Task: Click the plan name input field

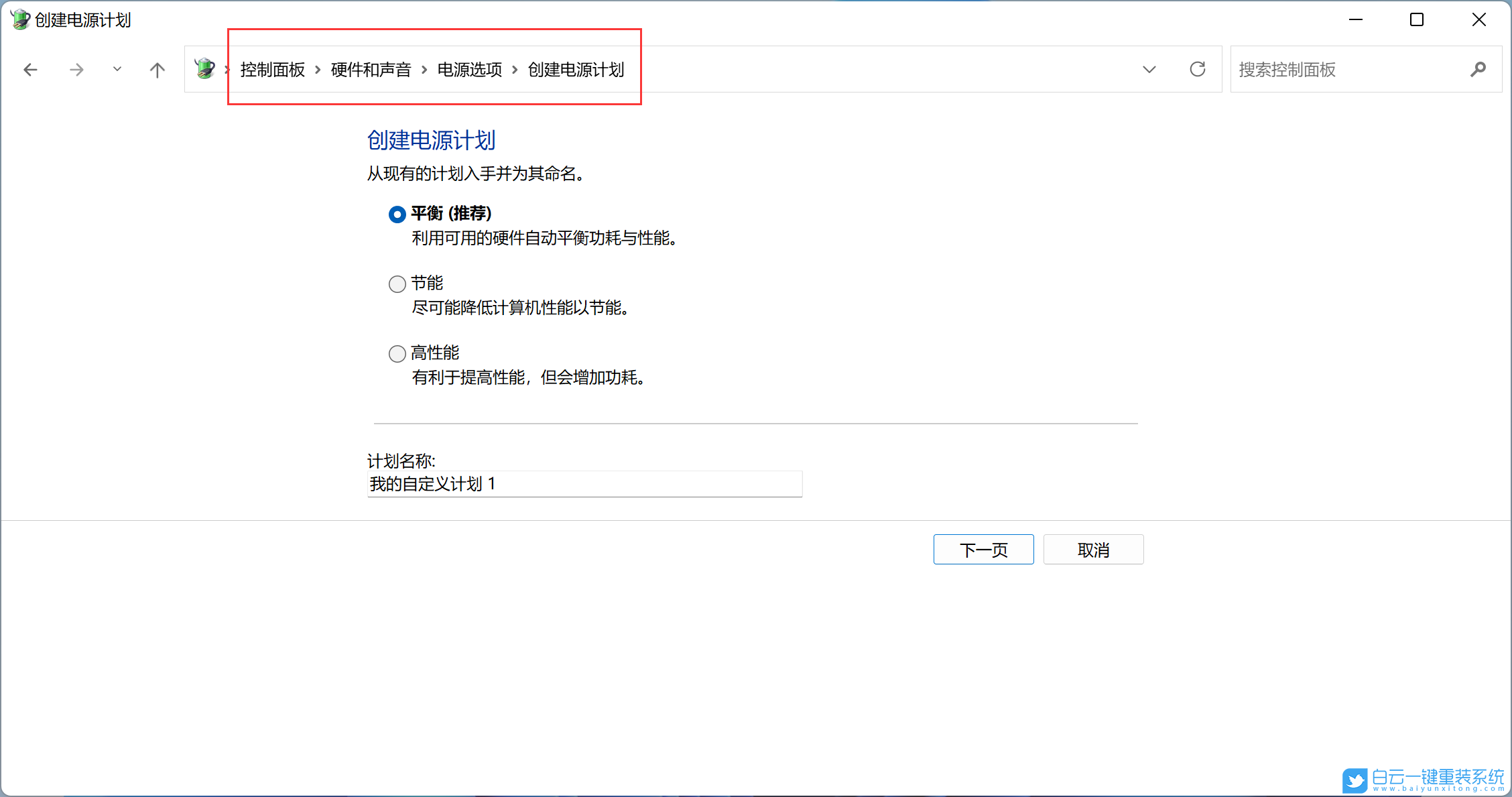Action: [583, 484]
